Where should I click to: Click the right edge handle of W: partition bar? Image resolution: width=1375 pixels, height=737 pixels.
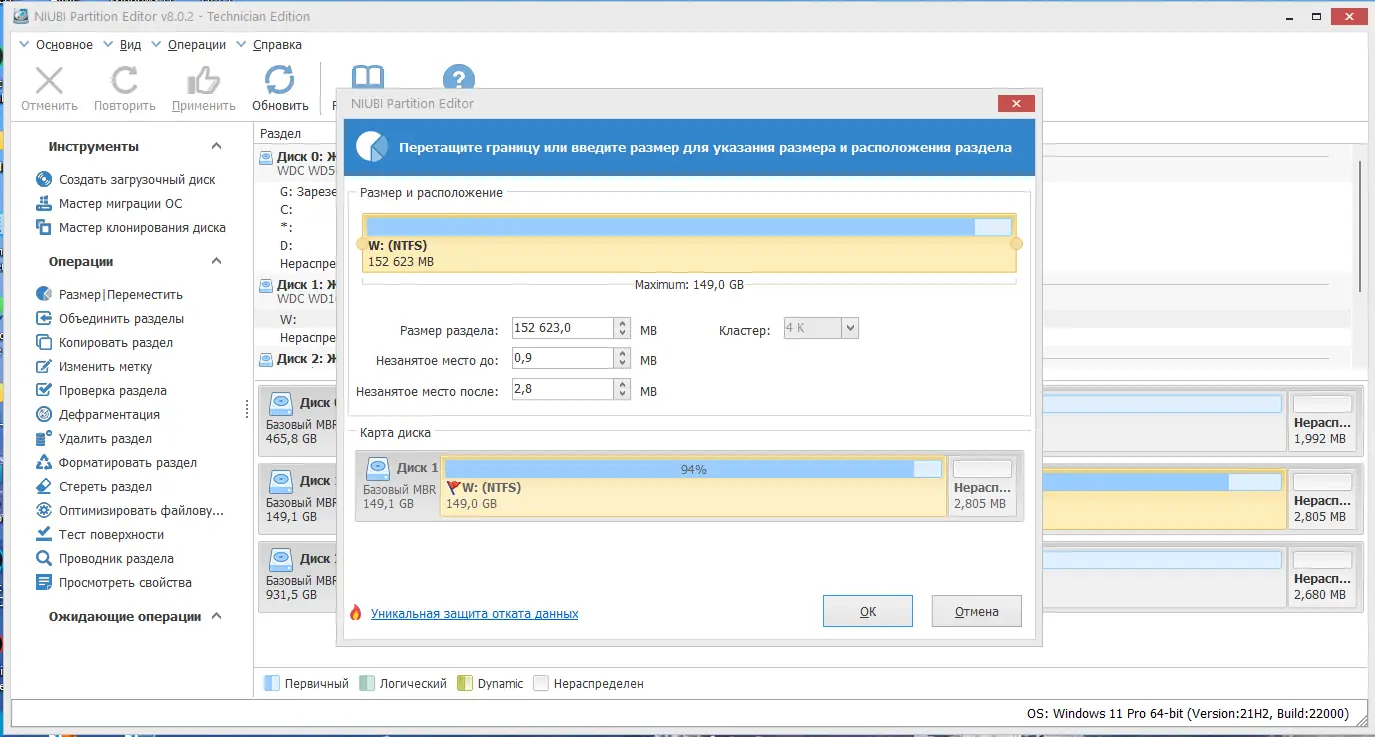(x=1017, y=244)
